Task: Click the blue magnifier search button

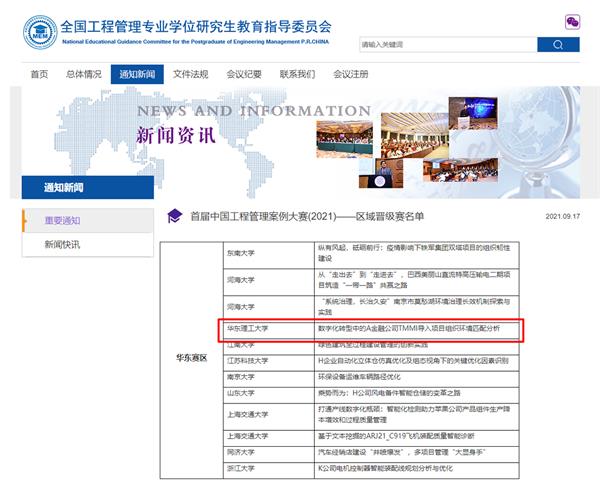Action: coord(558,45)
